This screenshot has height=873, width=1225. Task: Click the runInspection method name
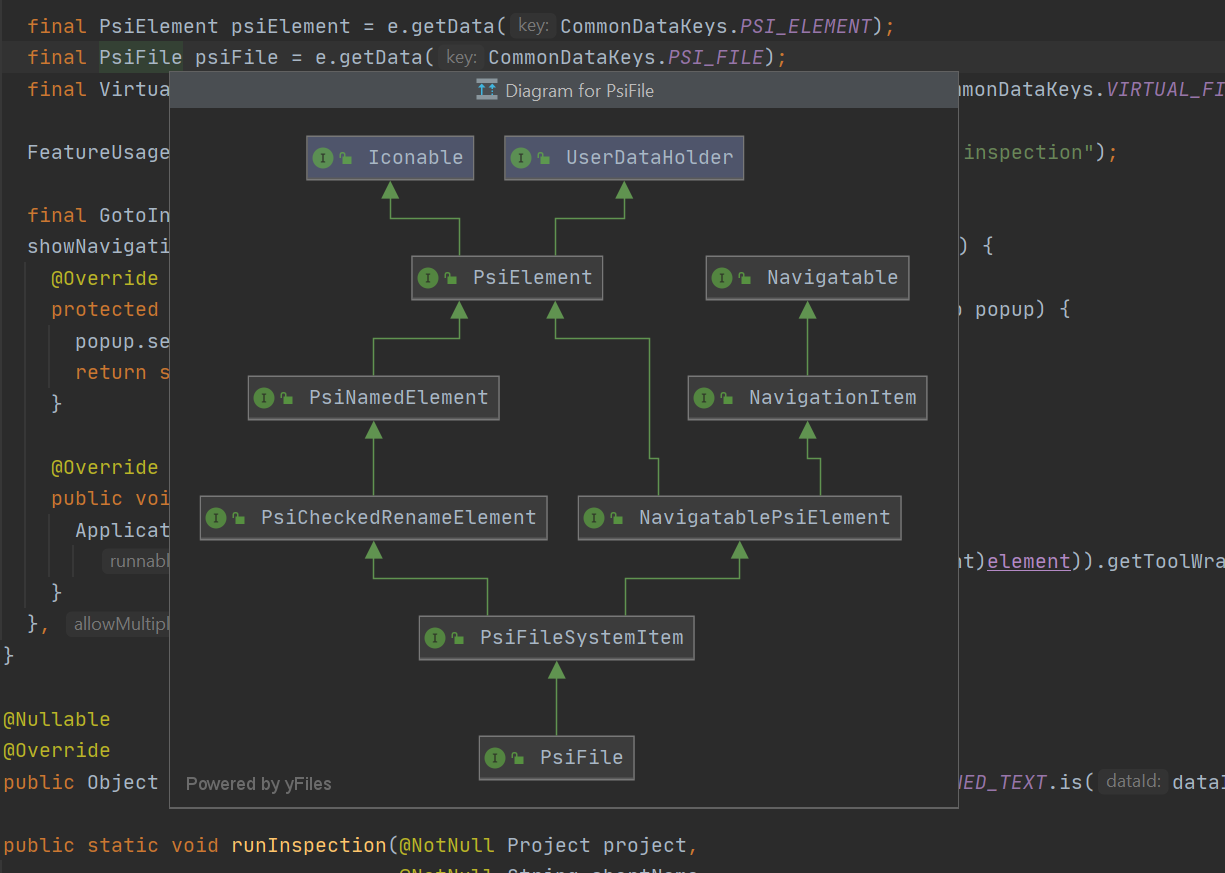click(309, 846)
